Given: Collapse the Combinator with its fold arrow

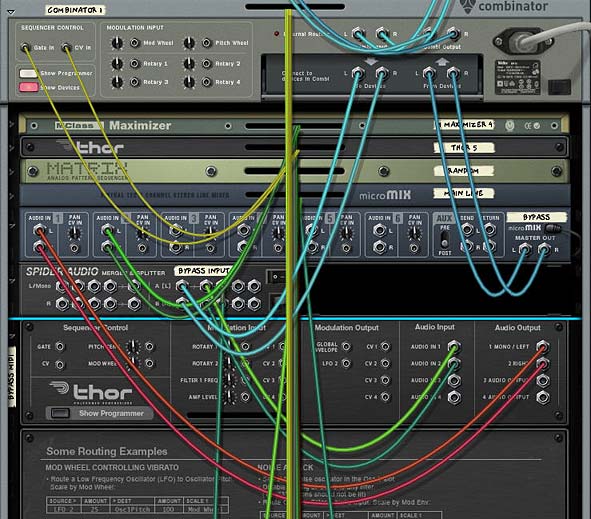Looking at the screenshot, I should point(11,12).
